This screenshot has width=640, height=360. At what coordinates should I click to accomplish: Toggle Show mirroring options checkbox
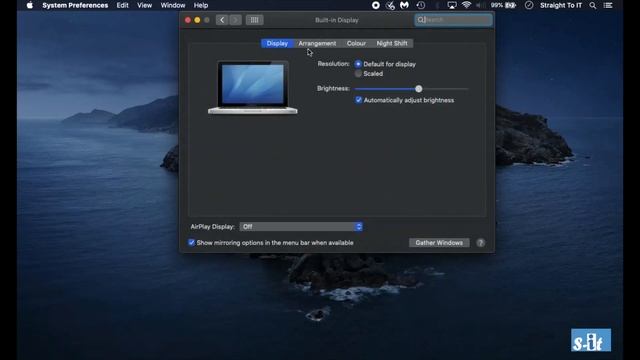pos(191,242)
